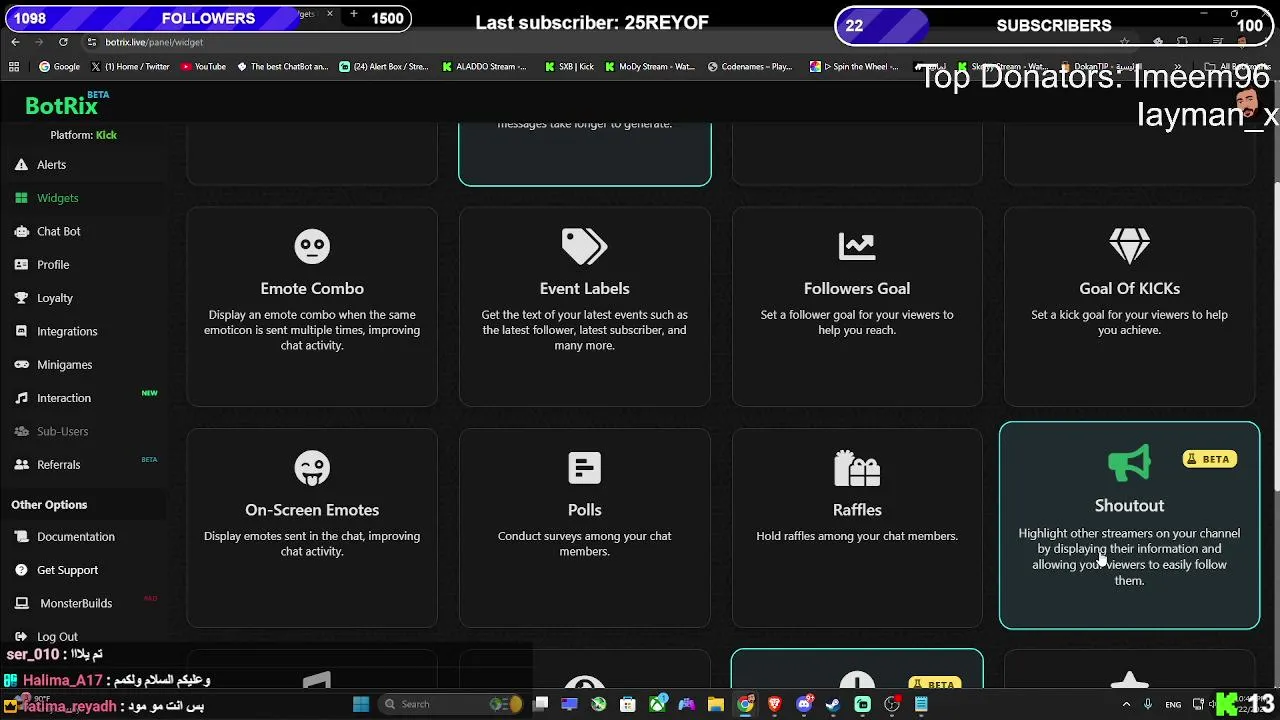Click the Shoutout widget title
The image size is (1280, 720).
pos(1129,506)
